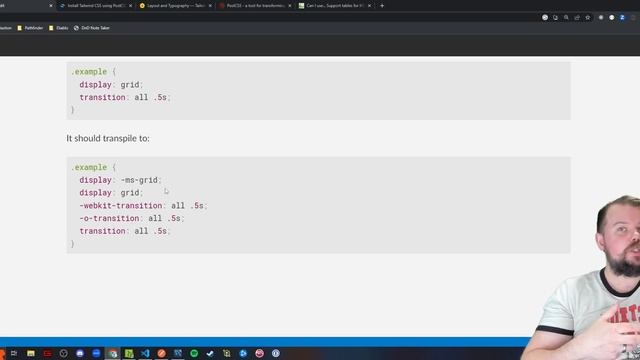The image size is (640, 360).
Task: Click '.example' selector in the second code block
Action: click(x=89, y=167)
